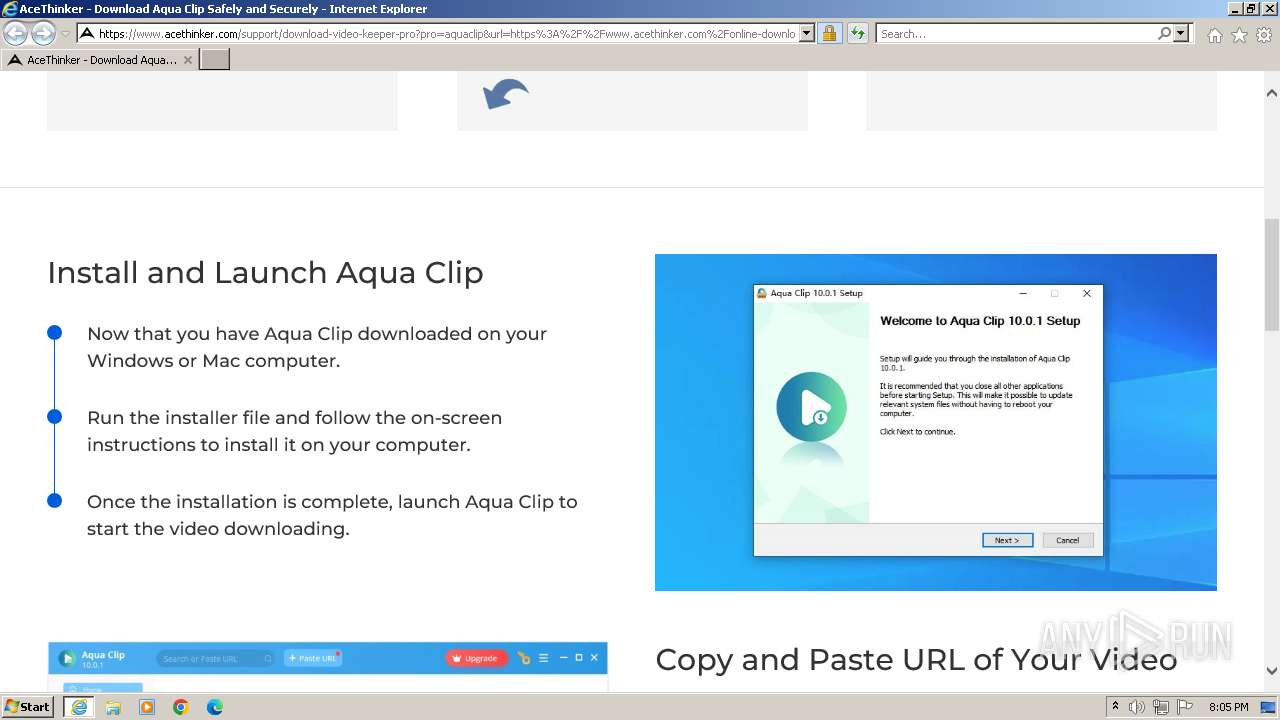Click the network tray icon

coord(1161,707)
